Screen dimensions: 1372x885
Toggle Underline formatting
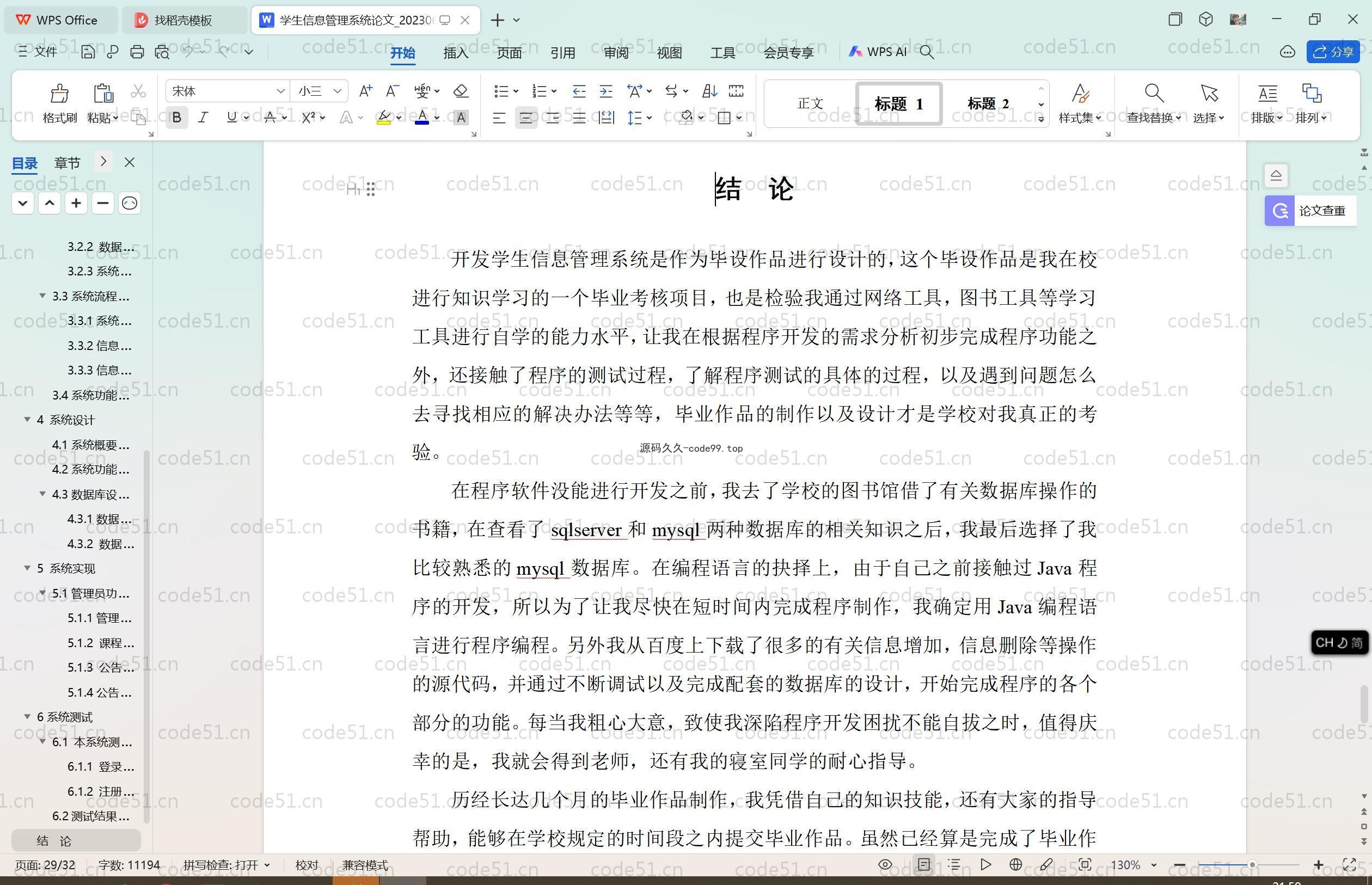[231, 118]
